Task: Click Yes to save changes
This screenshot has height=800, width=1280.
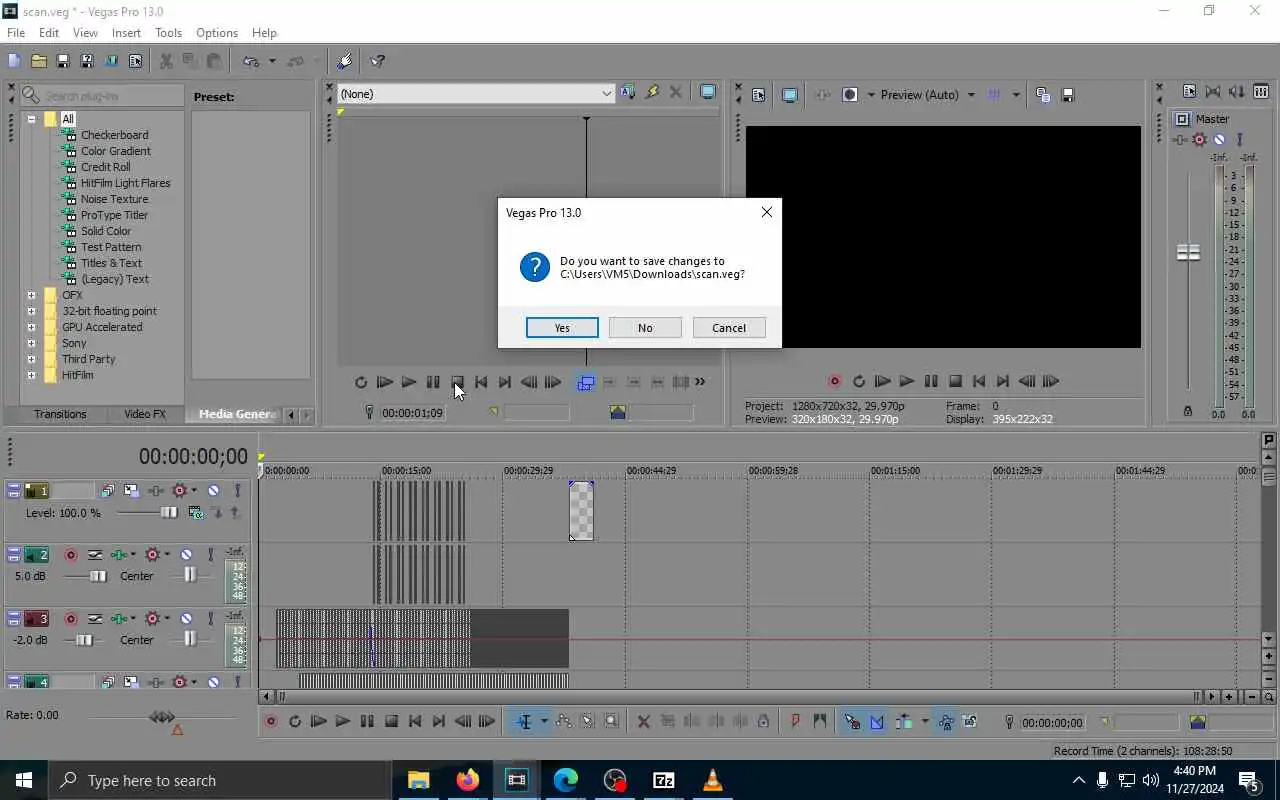Action: 562,328
